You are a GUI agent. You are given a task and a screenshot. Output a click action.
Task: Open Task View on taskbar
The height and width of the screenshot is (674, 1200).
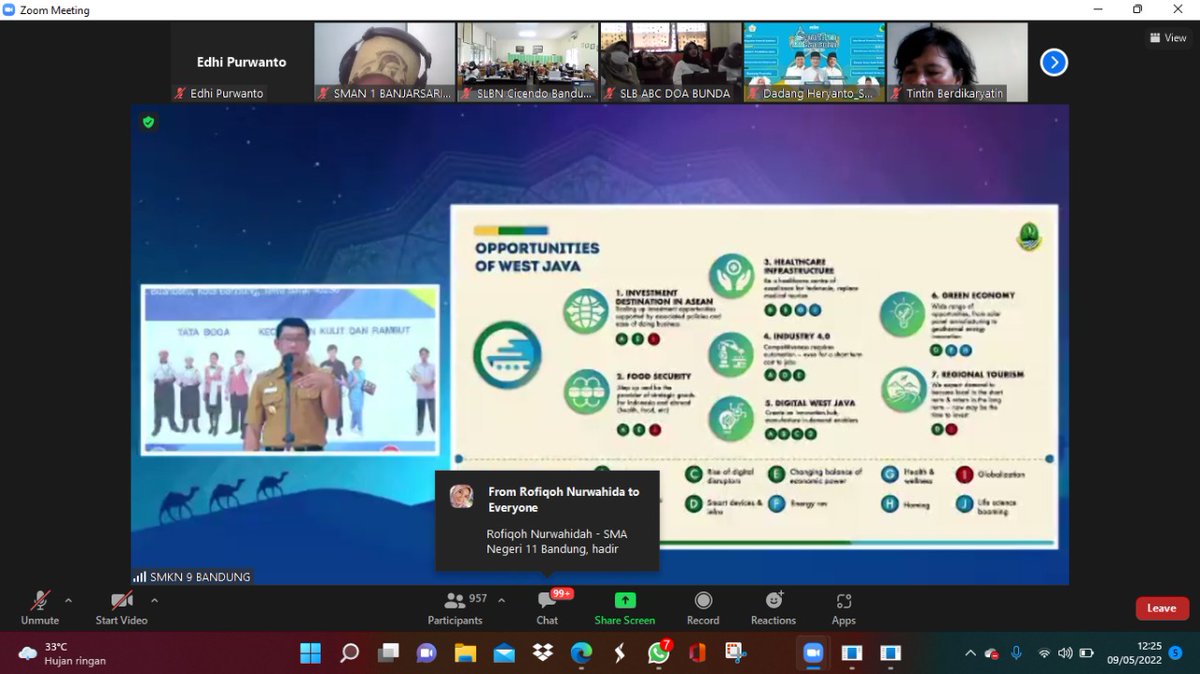(388, 653)
